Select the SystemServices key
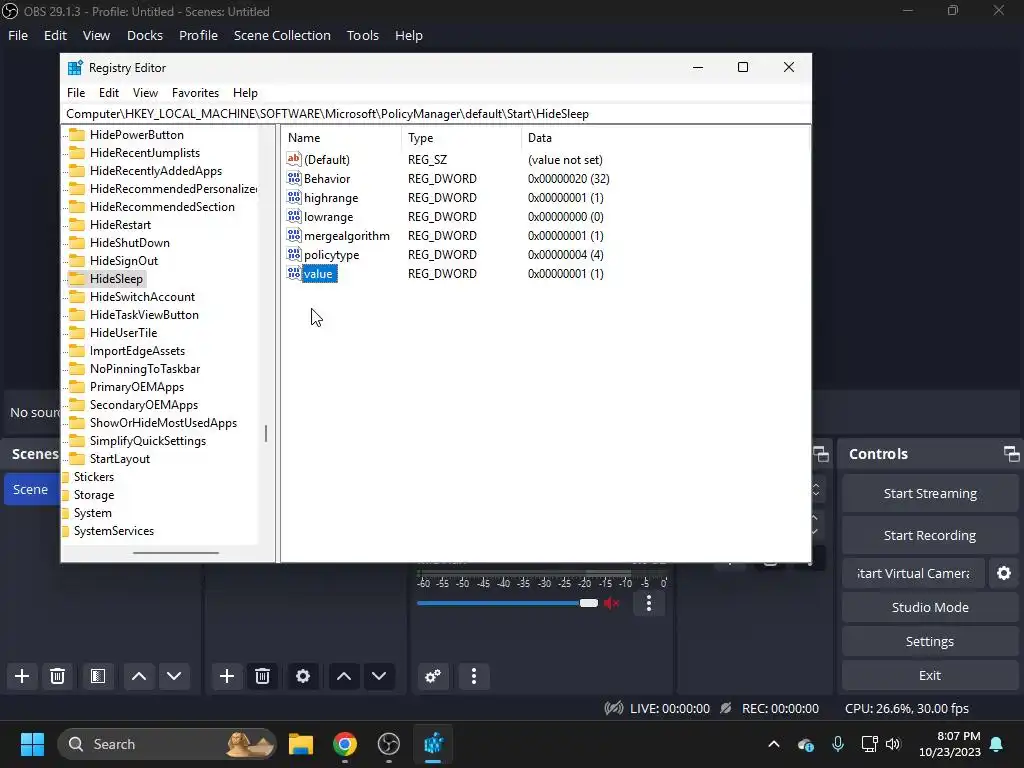This screenshot has height=768, width=1024. click(x=114, y=531)
